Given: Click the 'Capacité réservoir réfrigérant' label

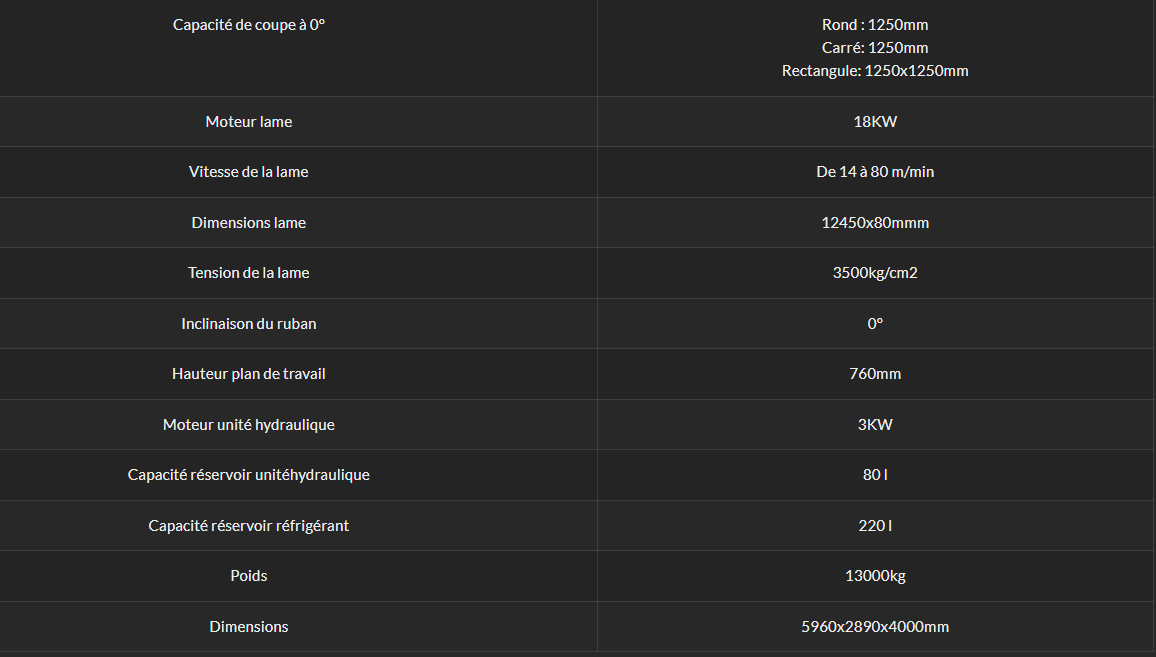Looking at the screenshot, I should (248, 526).
